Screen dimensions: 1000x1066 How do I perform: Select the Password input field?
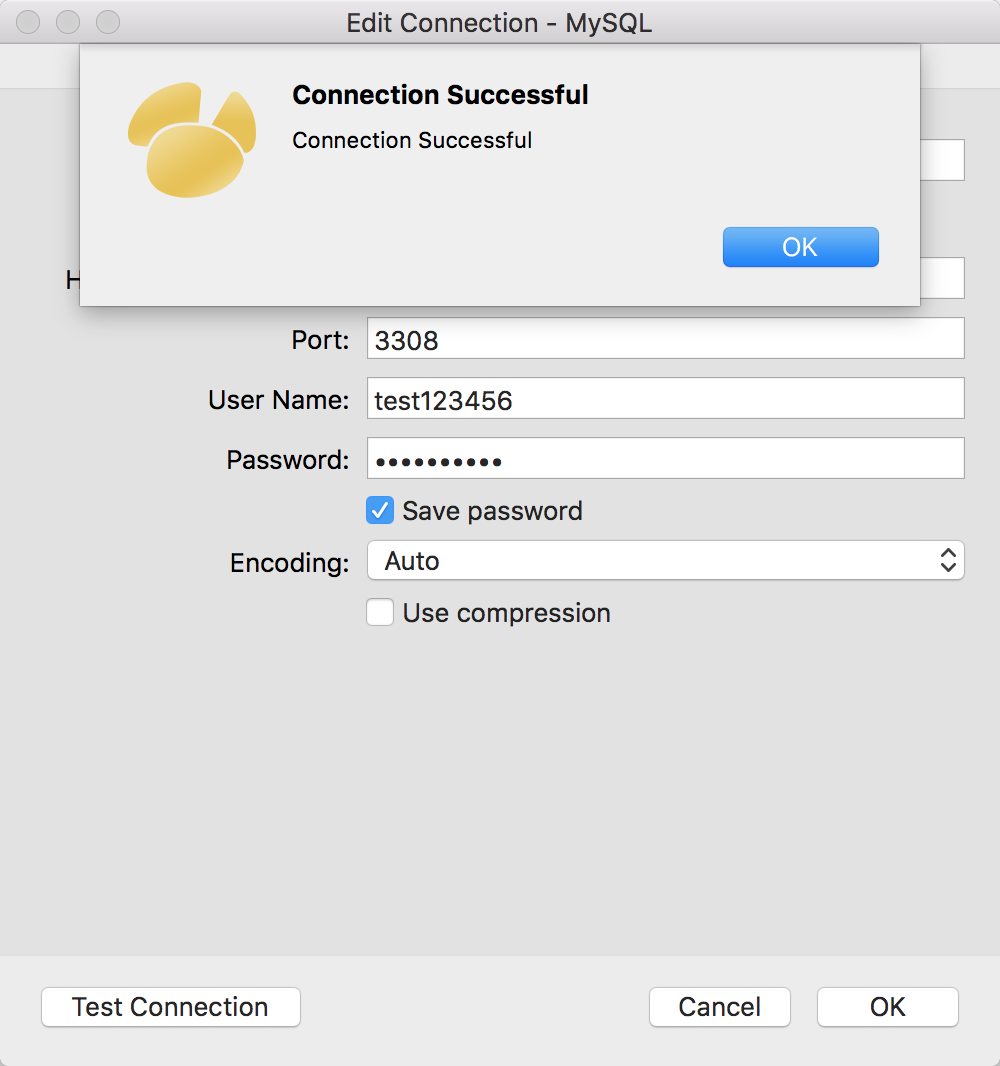665,459
